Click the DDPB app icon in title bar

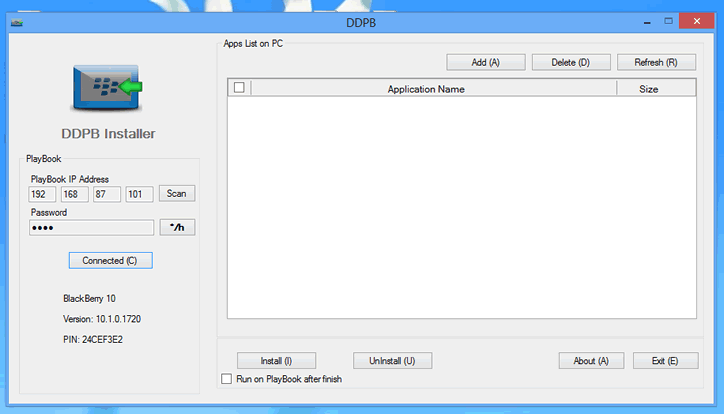pyautogui.click(x=17, y=23)
